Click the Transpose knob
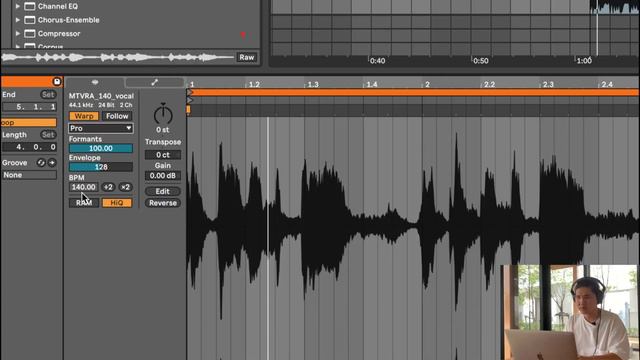 pyautogui.click(x=163, y=114)
